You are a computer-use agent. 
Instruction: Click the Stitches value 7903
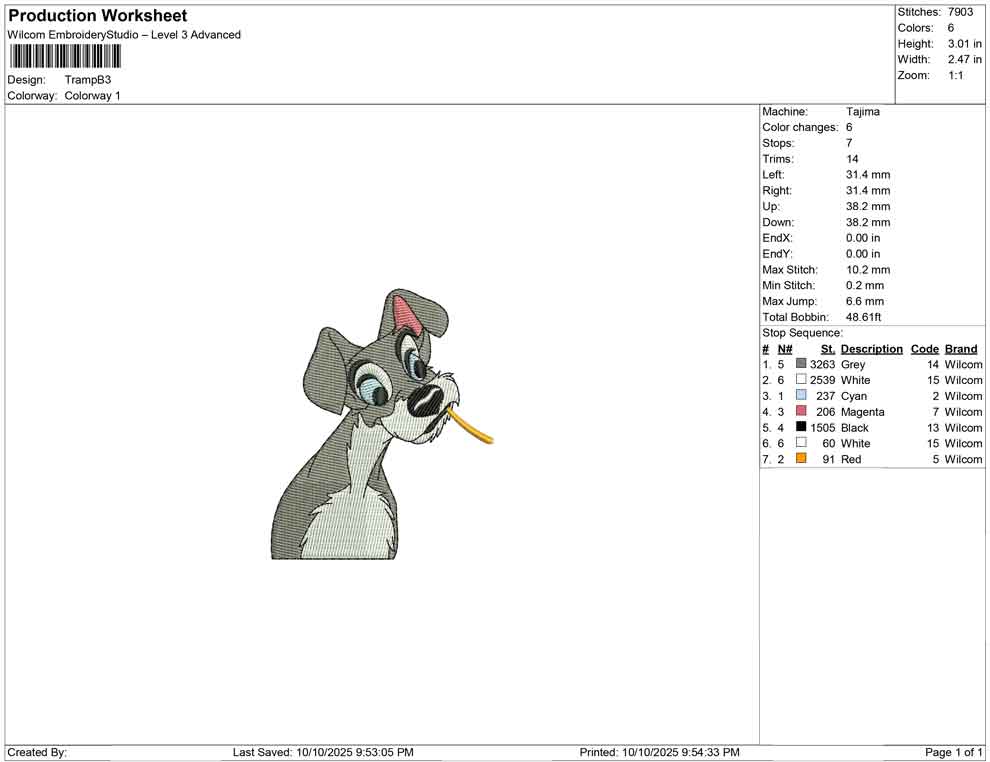(x=960, y=12)
